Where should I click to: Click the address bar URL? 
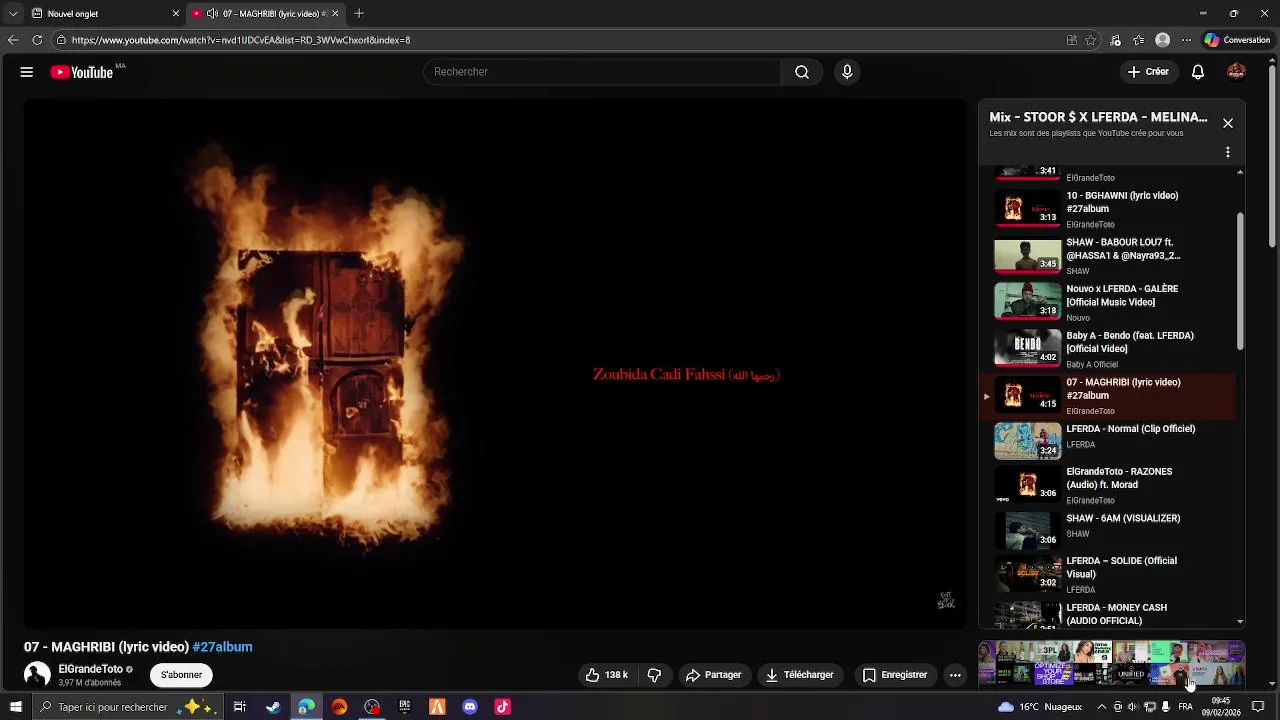click(241, 40)
